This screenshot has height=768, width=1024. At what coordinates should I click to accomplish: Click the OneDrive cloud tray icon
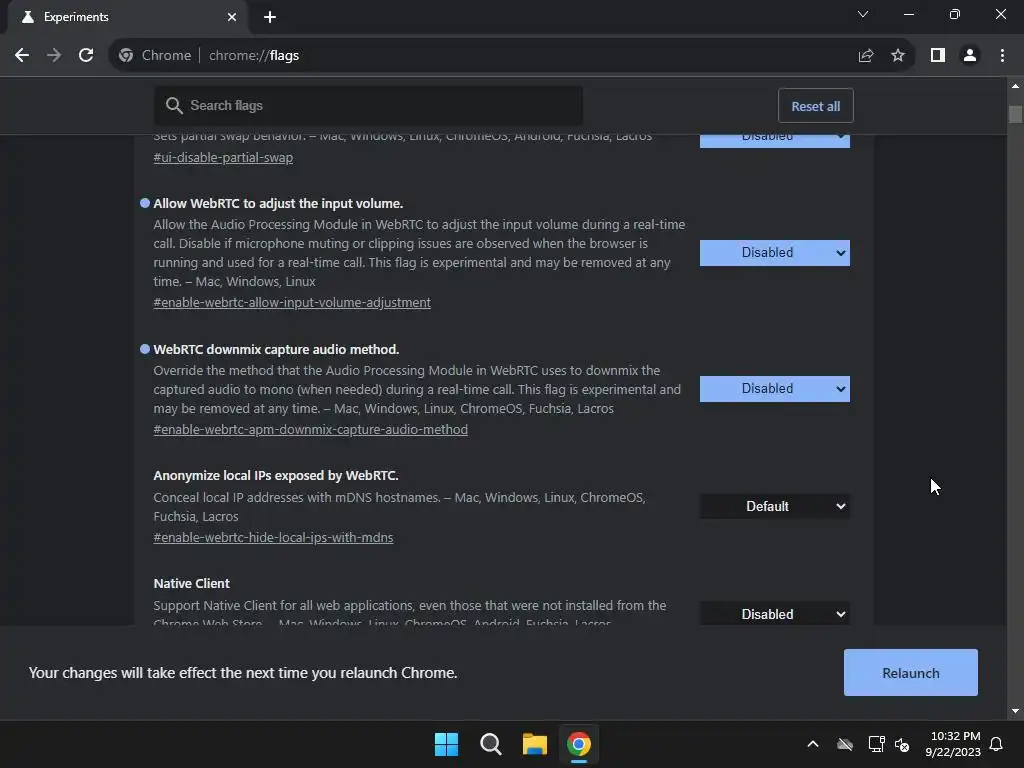tap(845, 744)
